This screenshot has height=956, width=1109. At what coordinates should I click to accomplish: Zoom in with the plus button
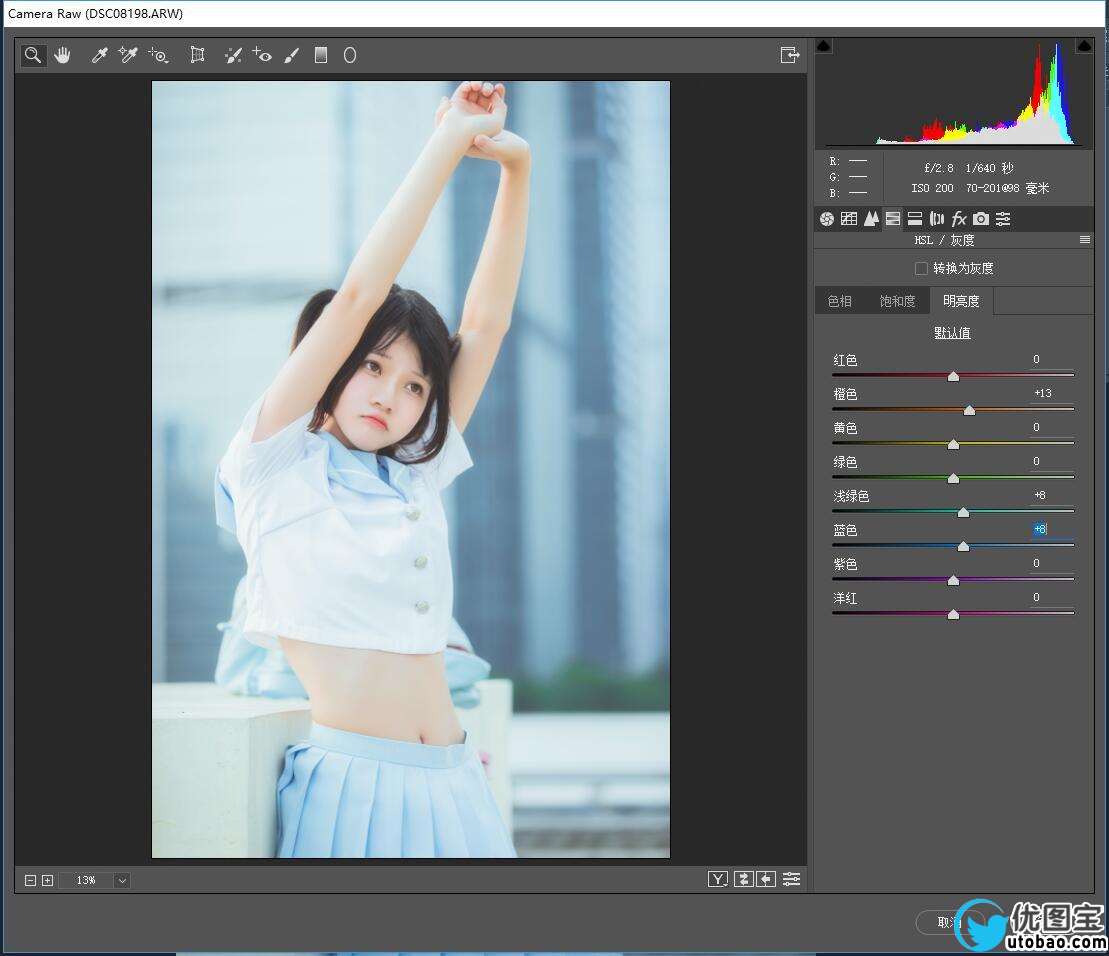[47, 880]
